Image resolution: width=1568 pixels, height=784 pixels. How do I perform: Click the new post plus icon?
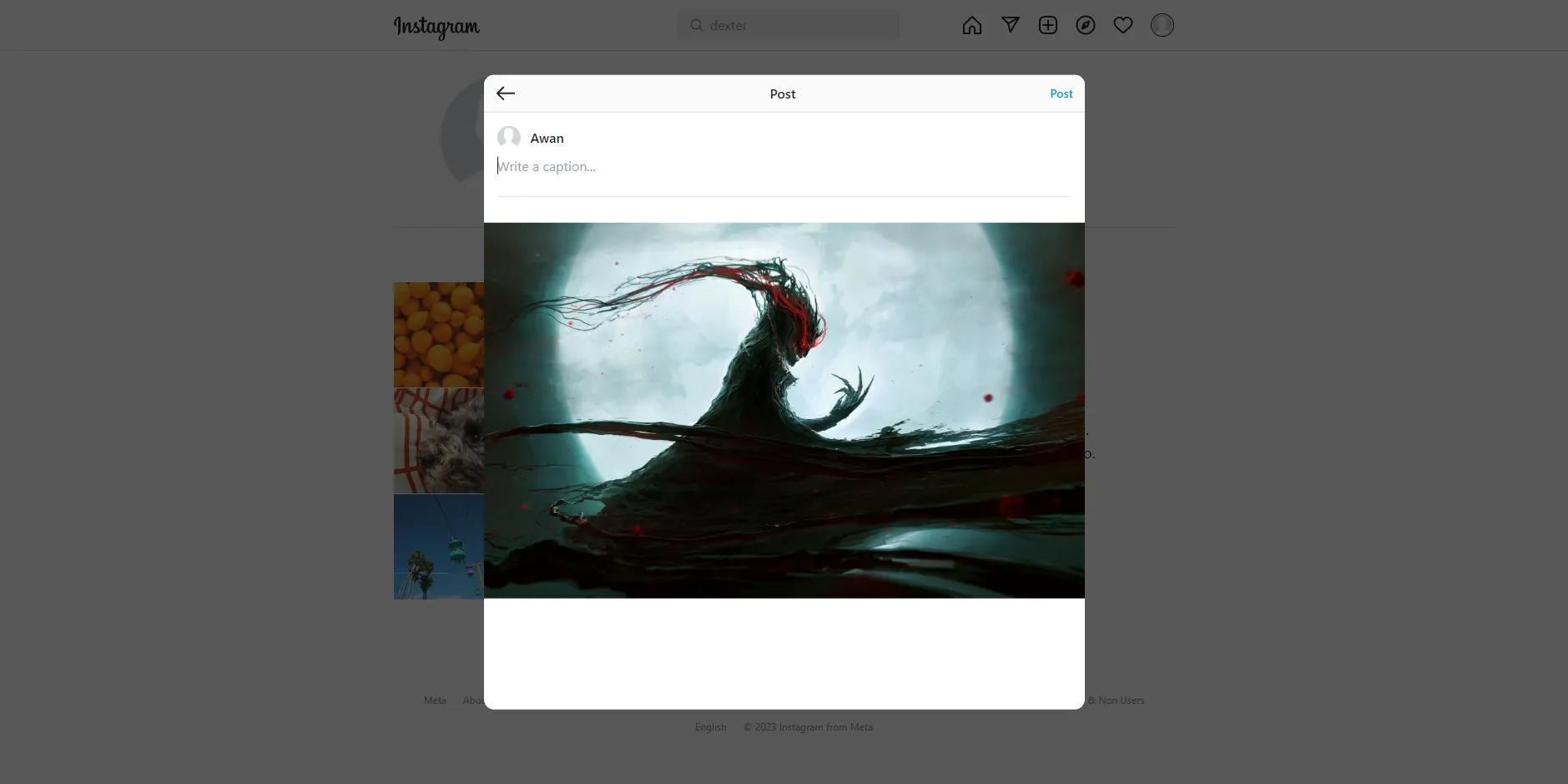pos(1047,25)
